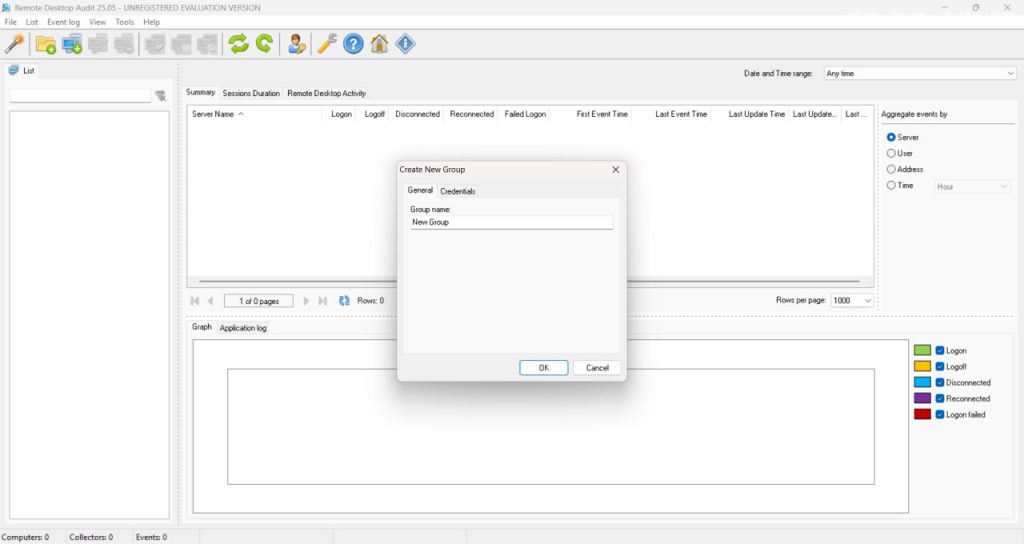Uncheck the Logon legend checkbox
The height and width of the screenshot is (544, 1024).
tap(940, 351)
